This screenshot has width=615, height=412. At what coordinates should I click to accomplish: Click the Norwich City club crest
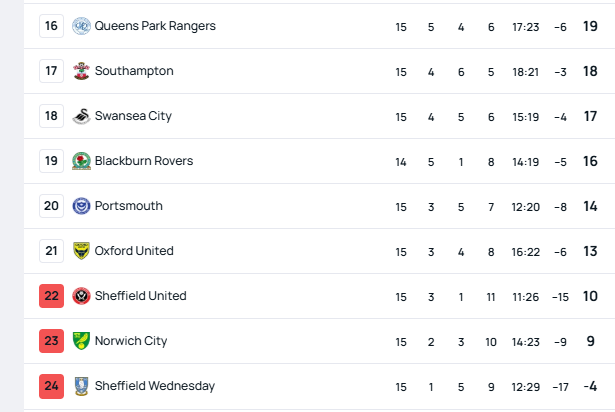(81, 341)
